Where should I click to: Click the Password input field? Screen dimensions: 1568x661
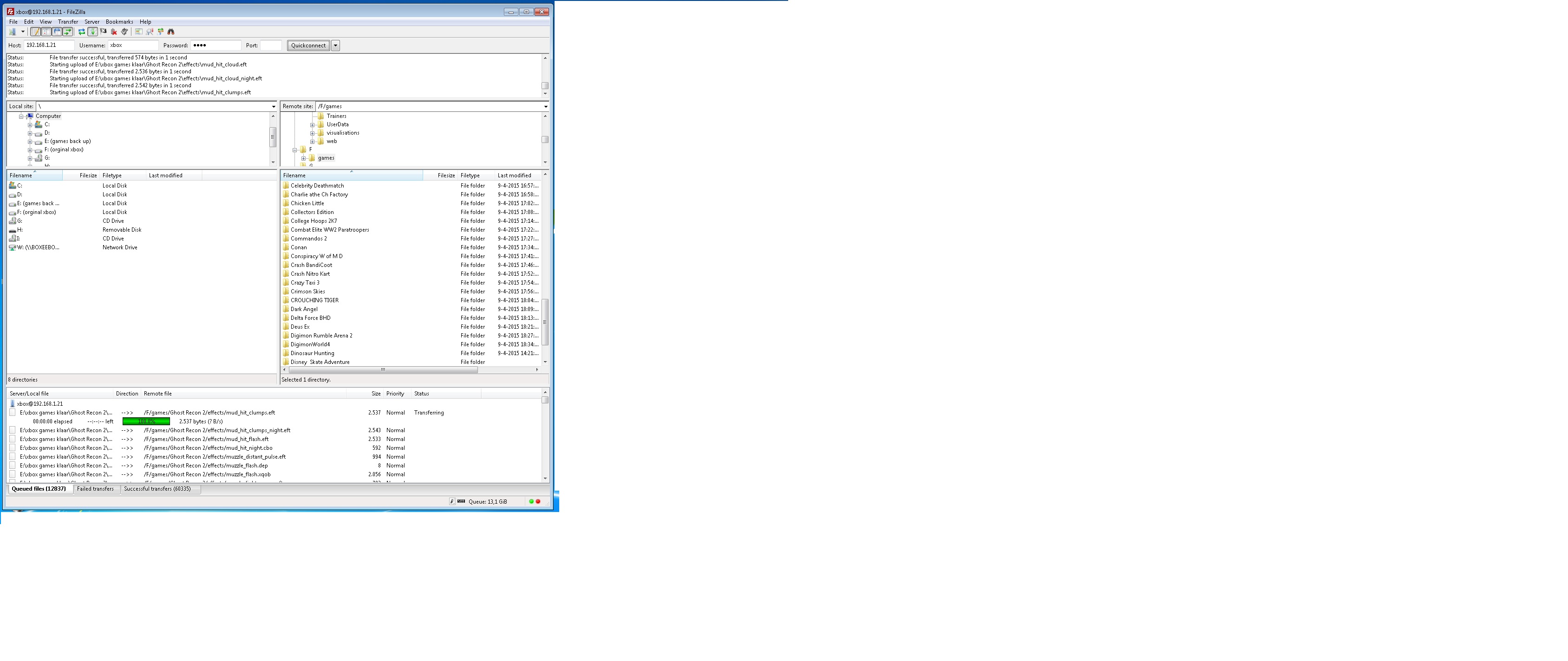216,45
